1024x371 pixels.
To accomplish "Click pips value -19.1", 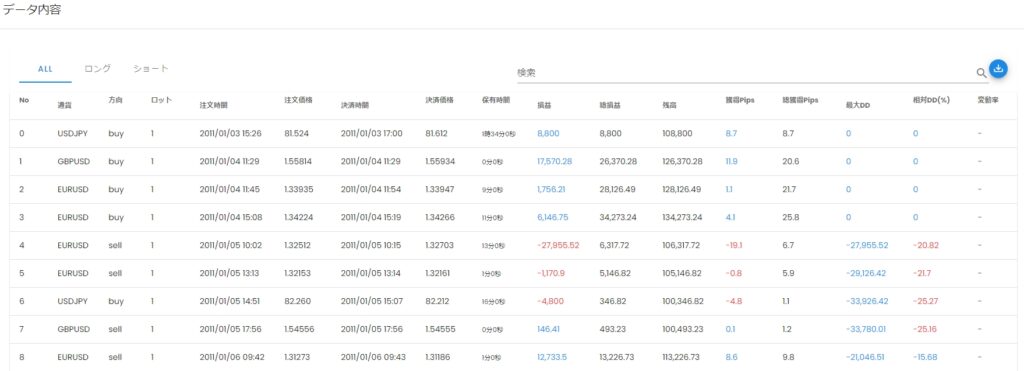I will click(734, 246).
